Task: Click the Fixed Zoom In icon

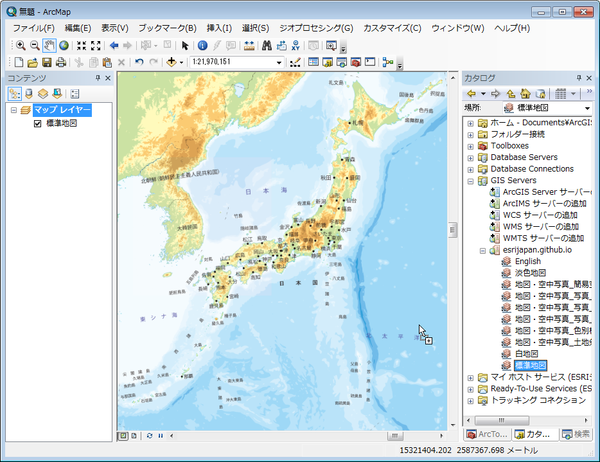Action: point(81,46)
